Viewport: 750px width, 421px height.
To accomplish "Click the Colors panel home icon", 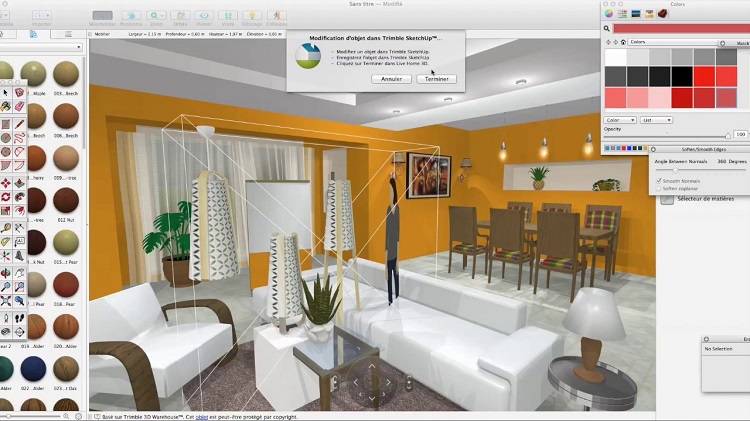I will [x=623, y=42].
